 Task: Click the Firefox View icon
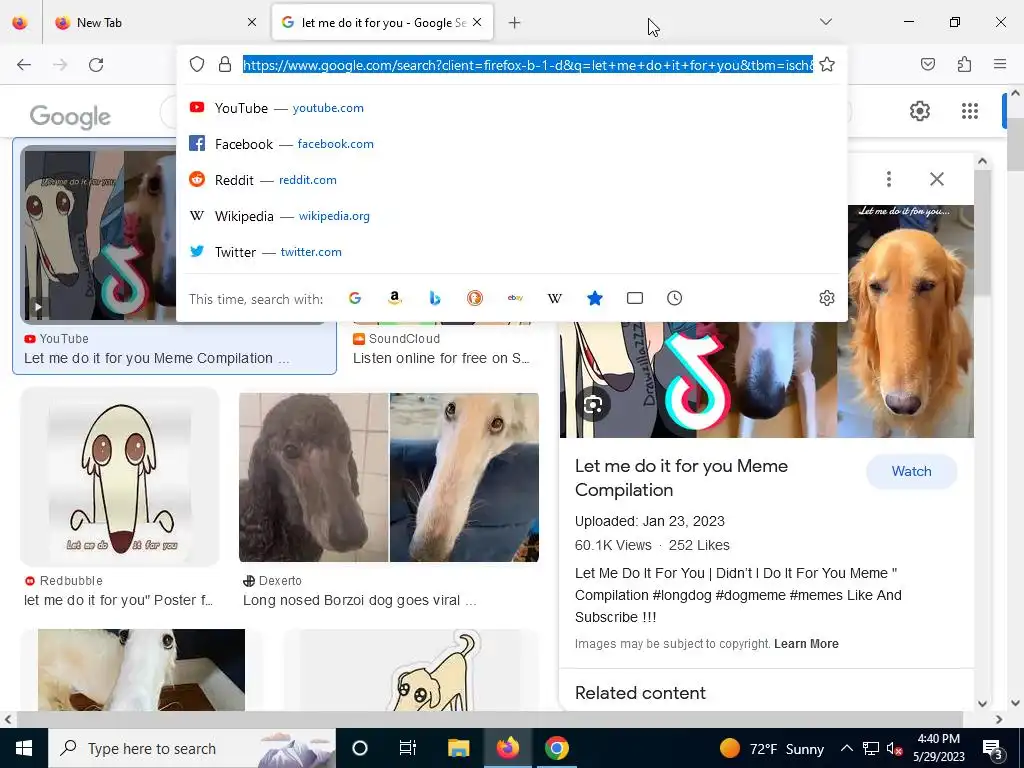(x=20, y=22)
